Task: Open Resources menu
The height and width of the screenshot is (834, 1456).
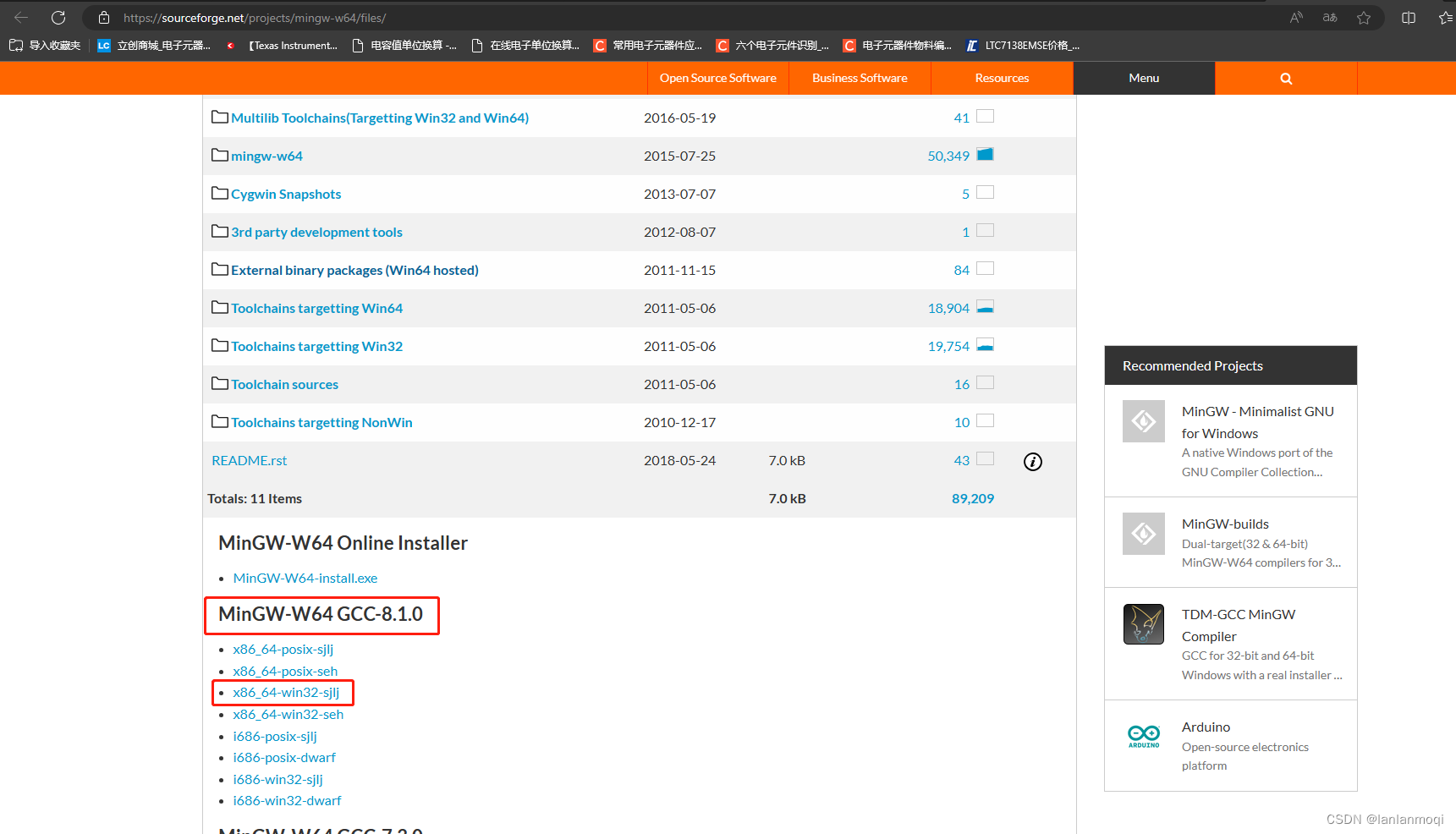Action: 1002,78
